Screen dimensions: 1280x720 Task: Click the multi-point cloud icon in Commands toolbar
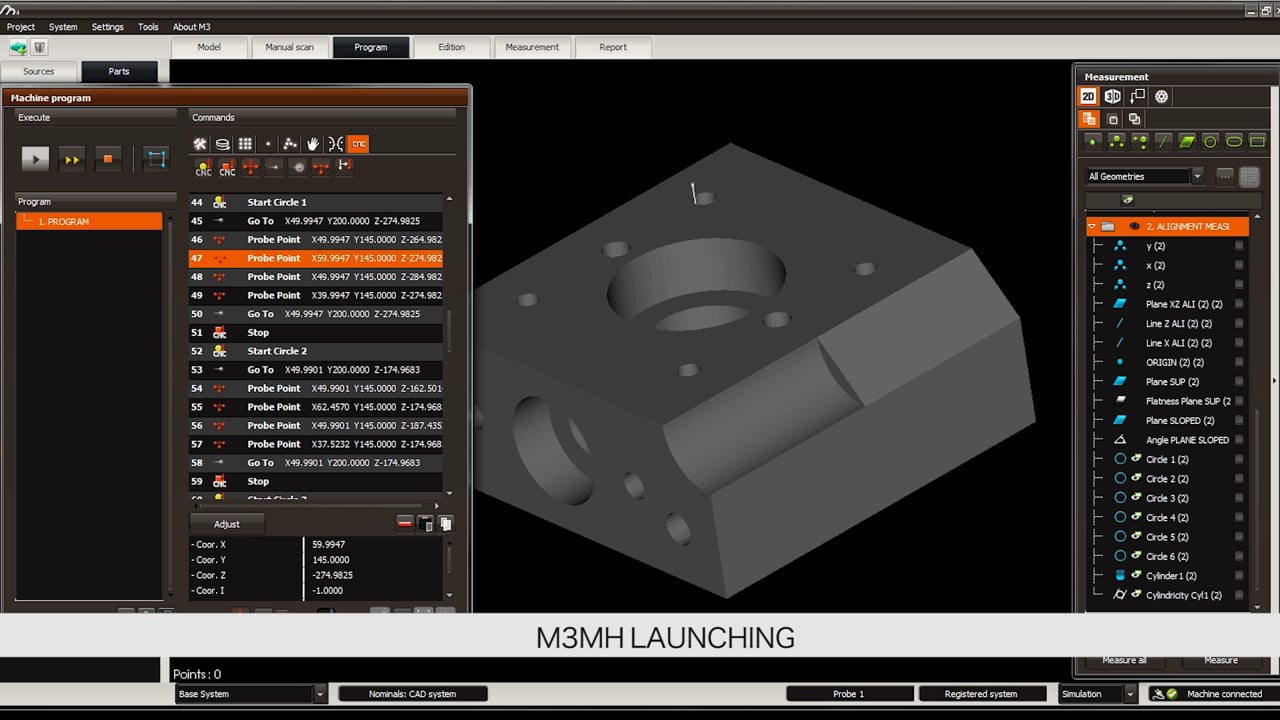click(x=290, y=144)
